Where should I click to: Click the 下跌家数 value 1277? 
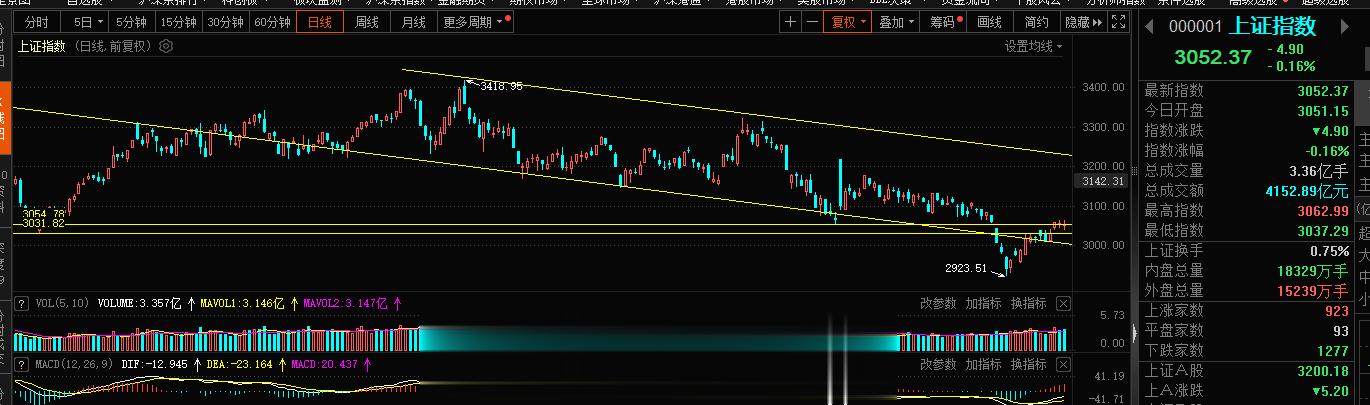point(1333,350)
